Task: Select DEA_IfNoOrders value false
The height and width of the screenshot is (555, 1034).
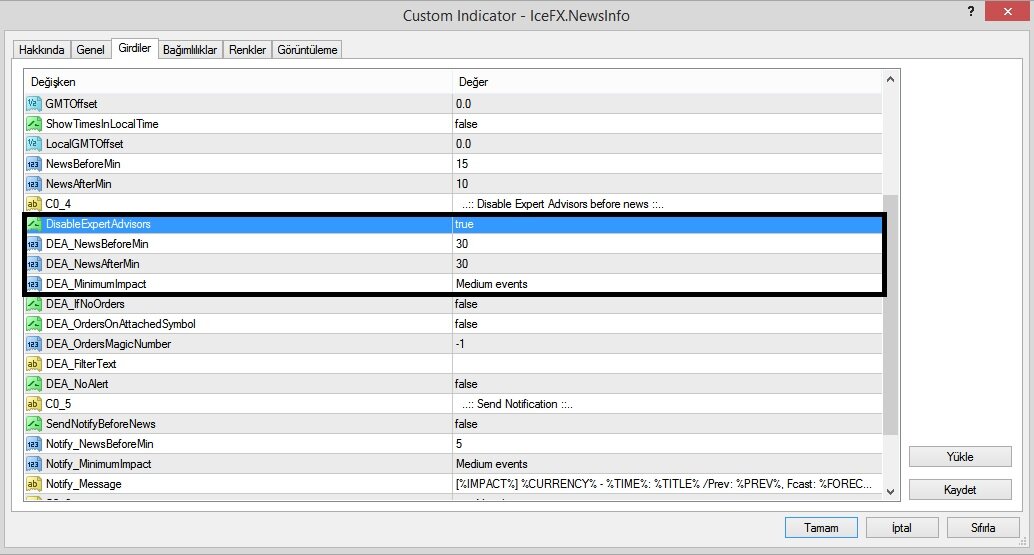Action: pos(466,304)
